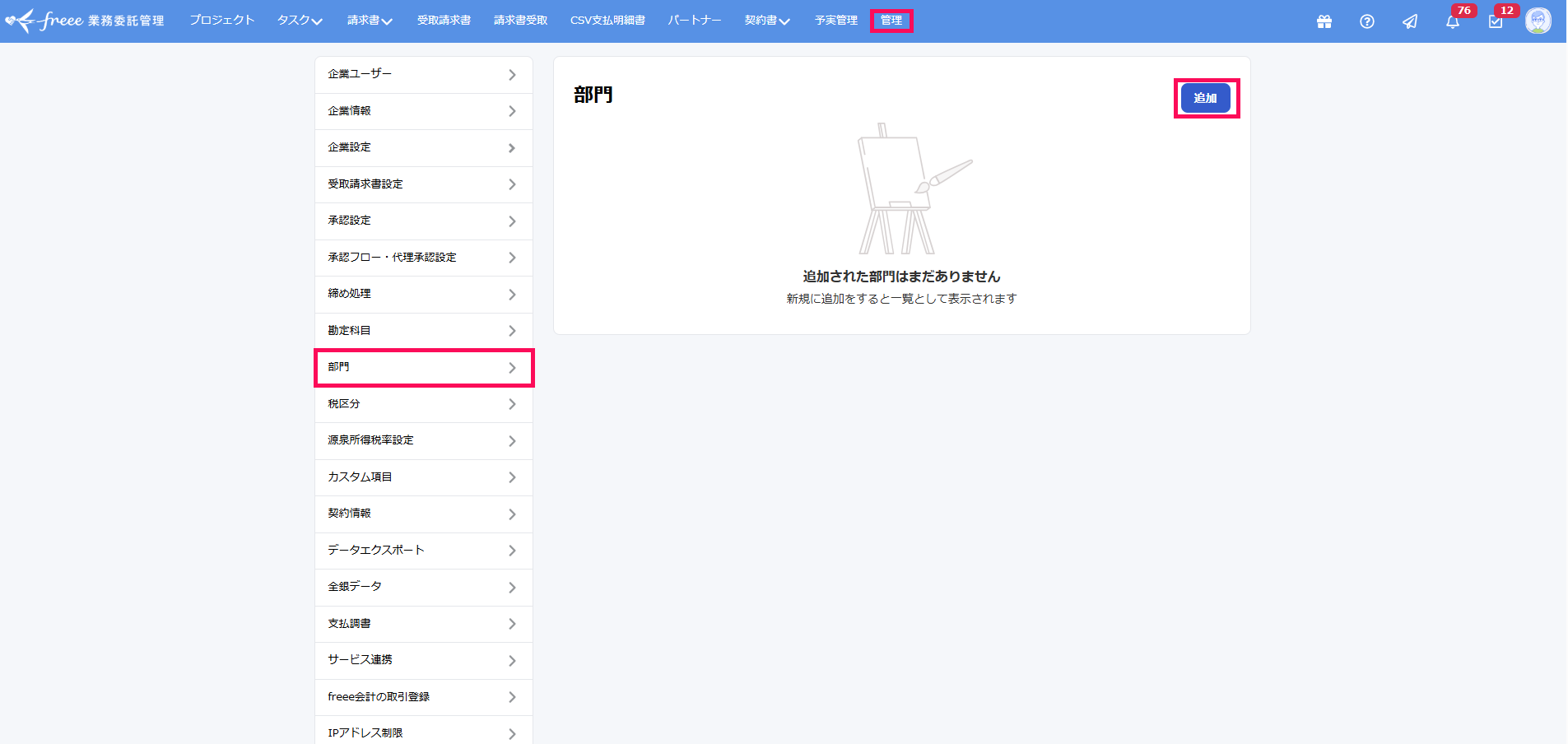This screenshot has height=744, width=1568.
Task: Expand the 請求書 dropdown menu
Action: coord(370,21)
